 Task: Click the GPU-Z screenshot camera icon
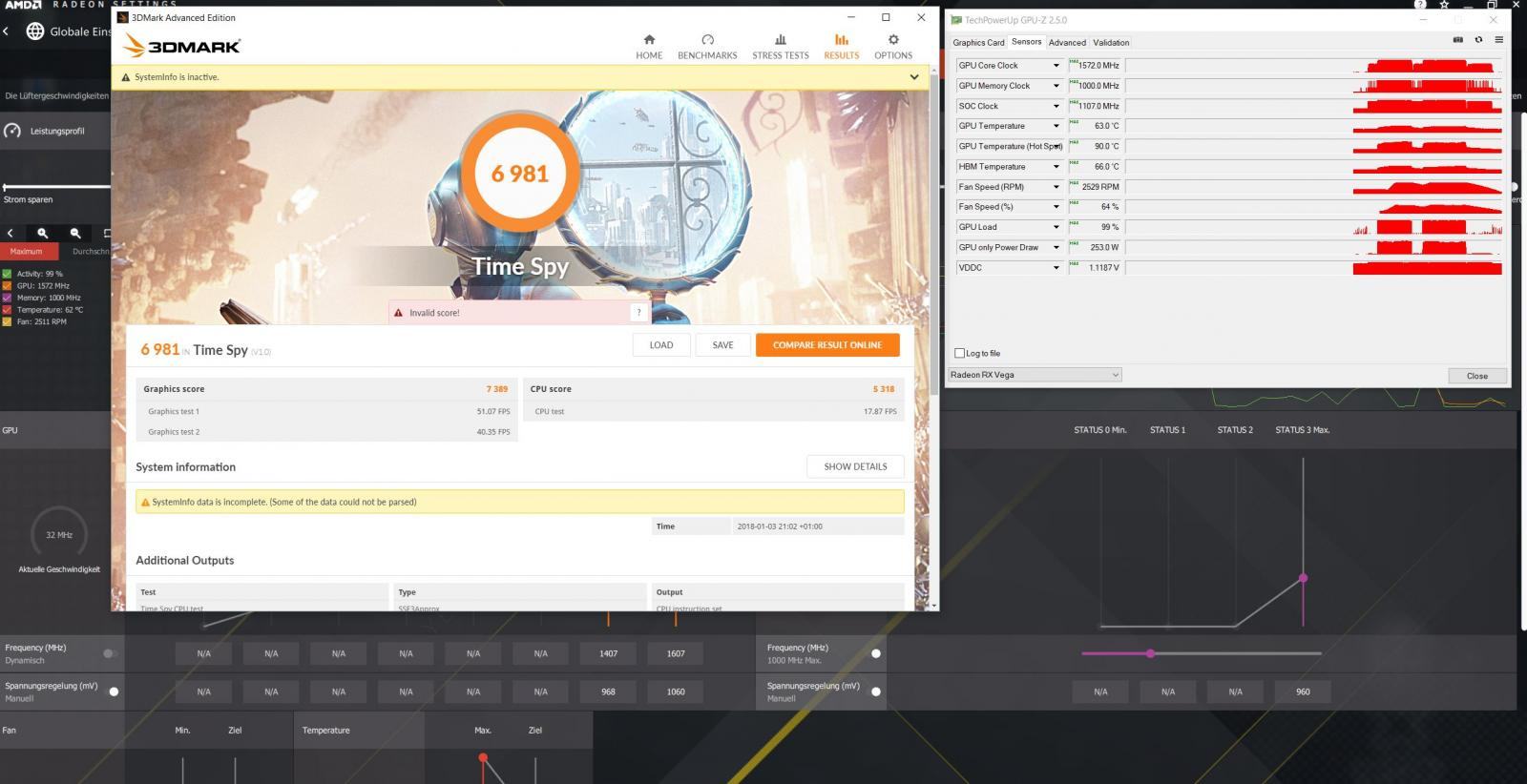point(1457,40)
